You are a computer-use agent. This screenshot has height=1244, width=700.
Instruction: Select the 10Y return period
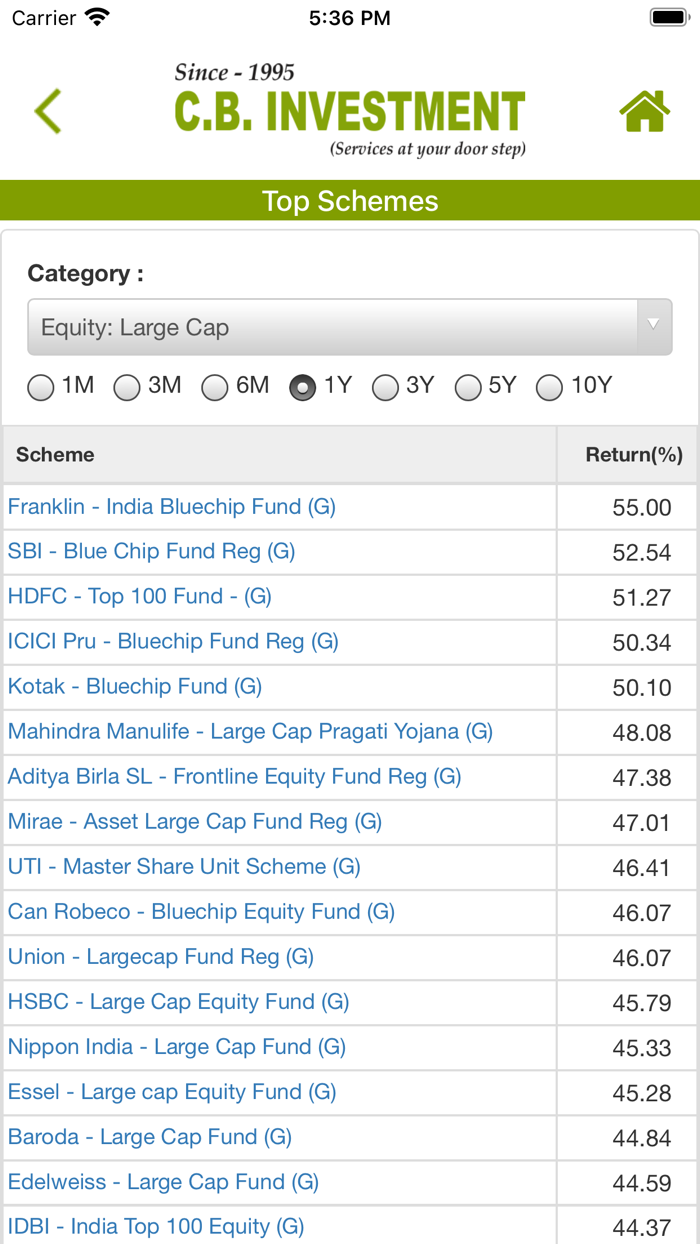549,387
